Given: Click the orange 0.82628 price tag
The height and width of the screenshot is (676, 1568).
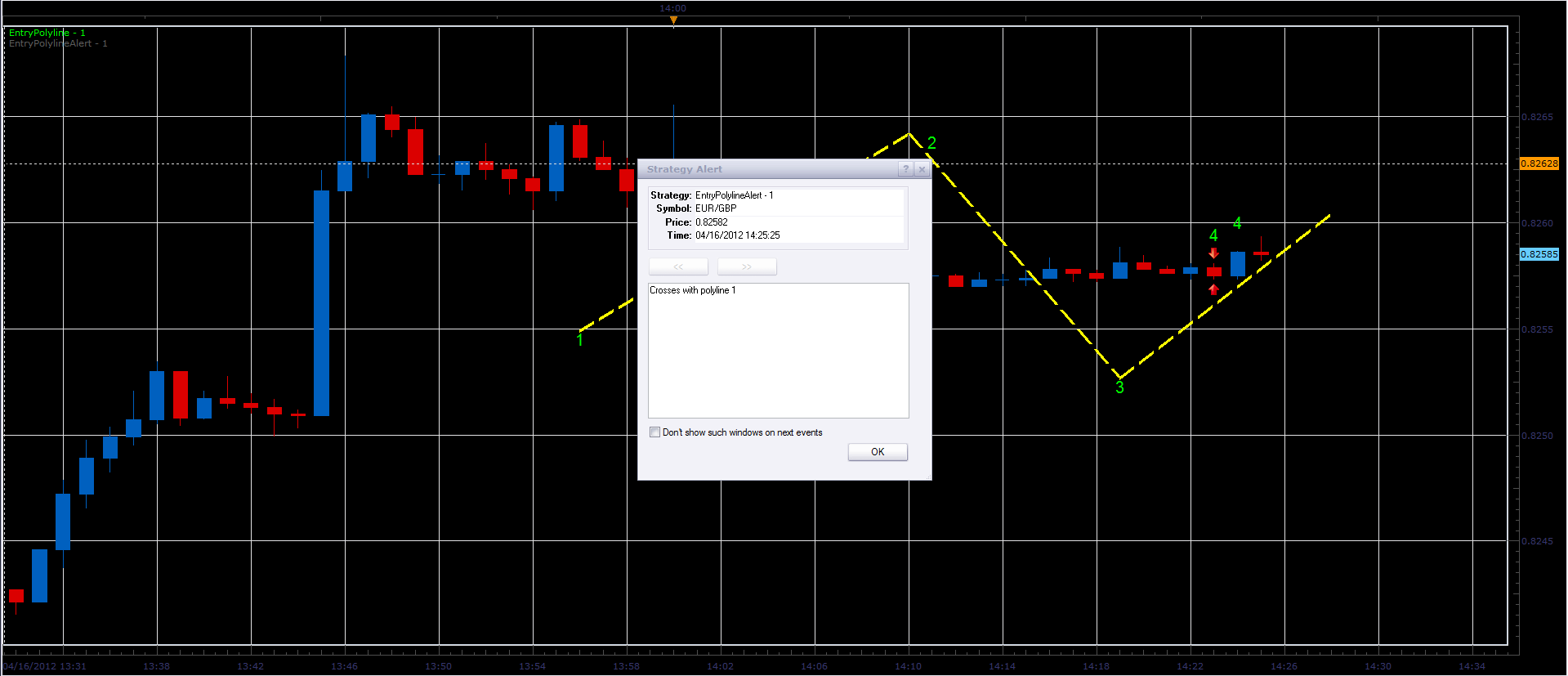Looking at the screenshot, I should pyautogui.click(x=1539, y=163).
